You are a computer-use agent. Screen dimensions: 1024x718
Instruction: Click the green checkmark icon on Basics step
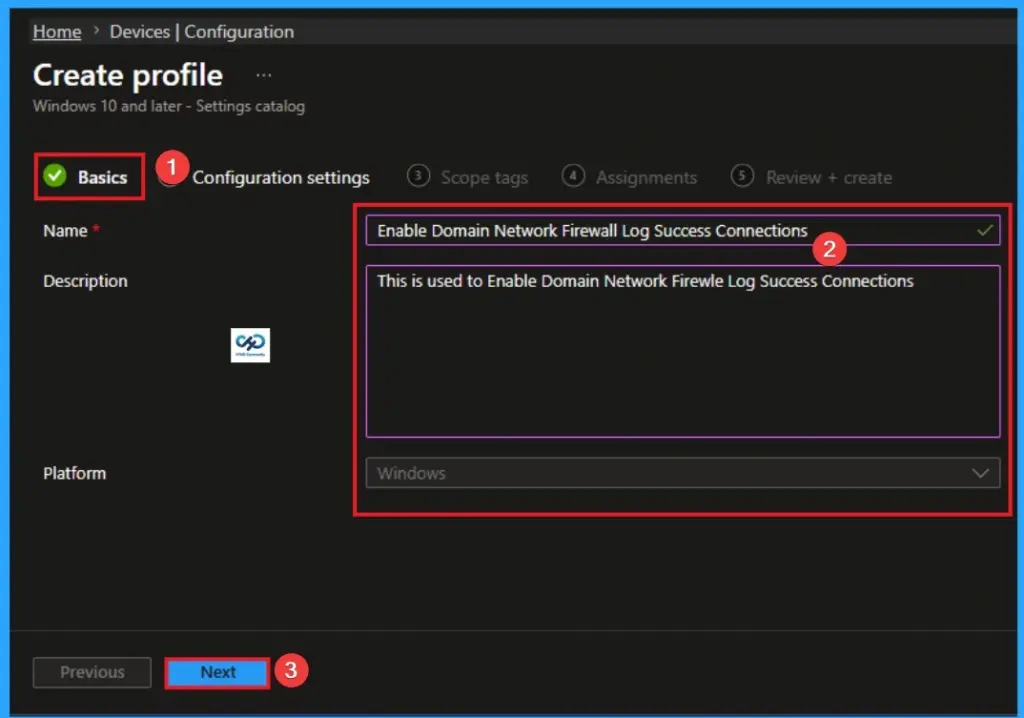point(54,176)
